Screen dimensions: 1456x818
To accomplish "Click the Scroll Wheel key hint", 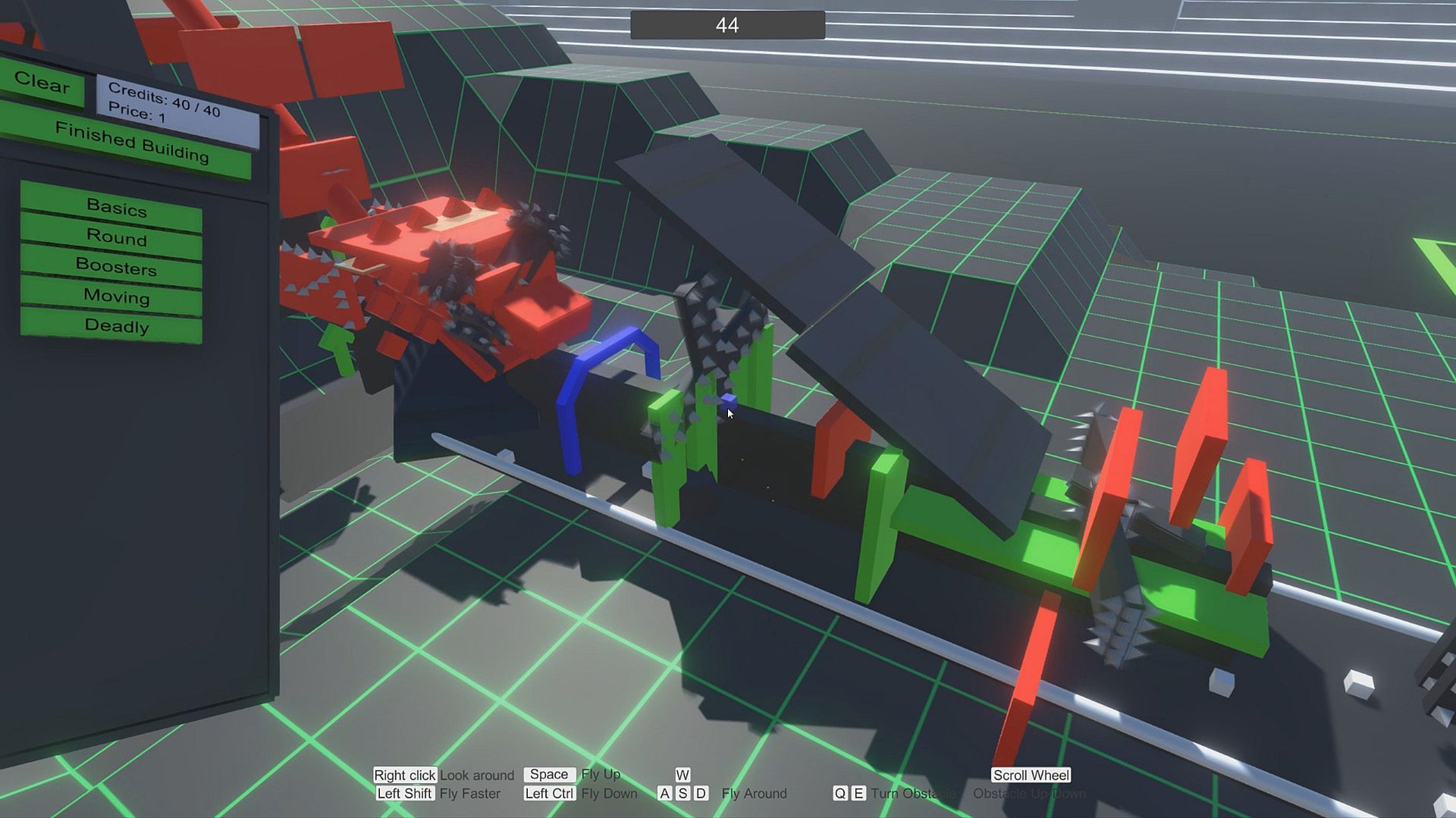I will [x=1031, y=775].
